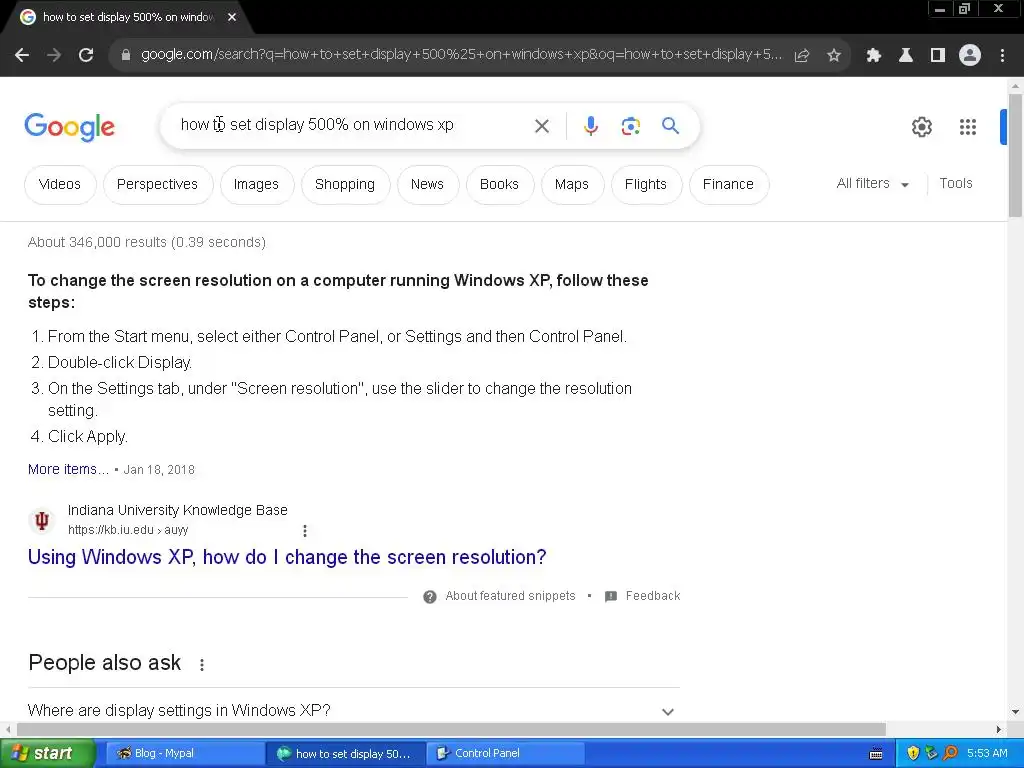The image size is (1024, 768).
Task: Start voice search with the microphone
Action: [x=591, y=125]
